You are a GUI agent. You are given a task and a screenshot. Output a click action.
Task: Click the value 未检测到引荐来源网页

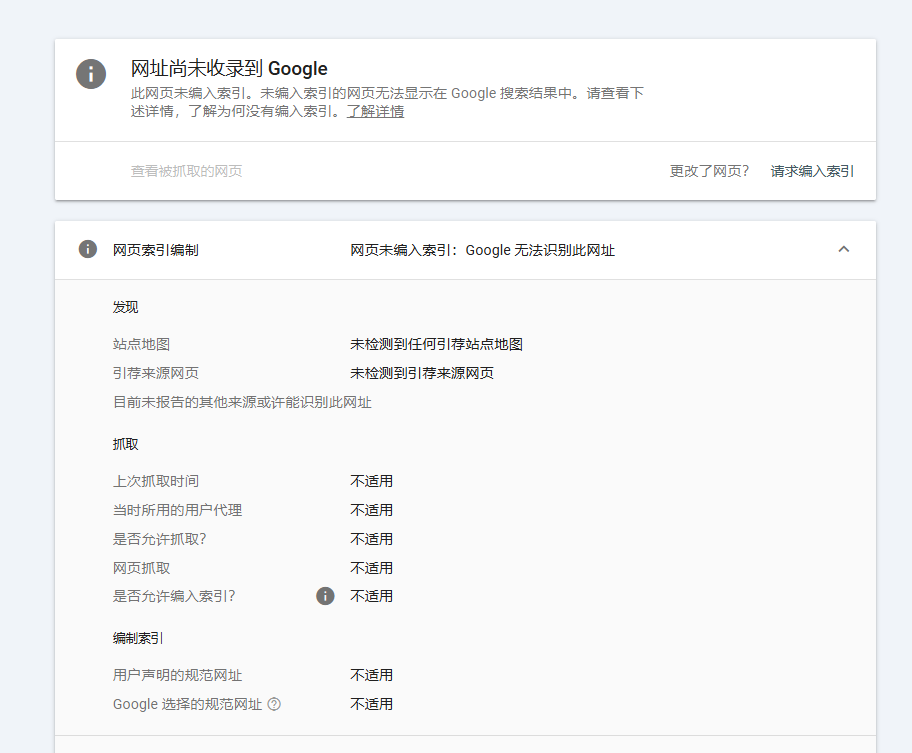click(x=422, y=373)
